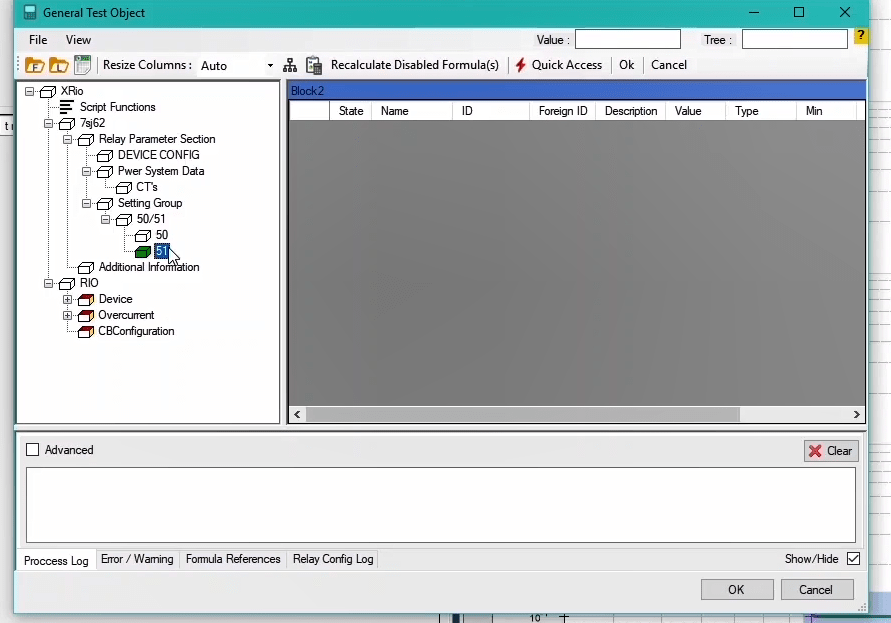Expand the Overcurrent tree node
Viewport: 891px width, 623px height.
click(68, 315)
